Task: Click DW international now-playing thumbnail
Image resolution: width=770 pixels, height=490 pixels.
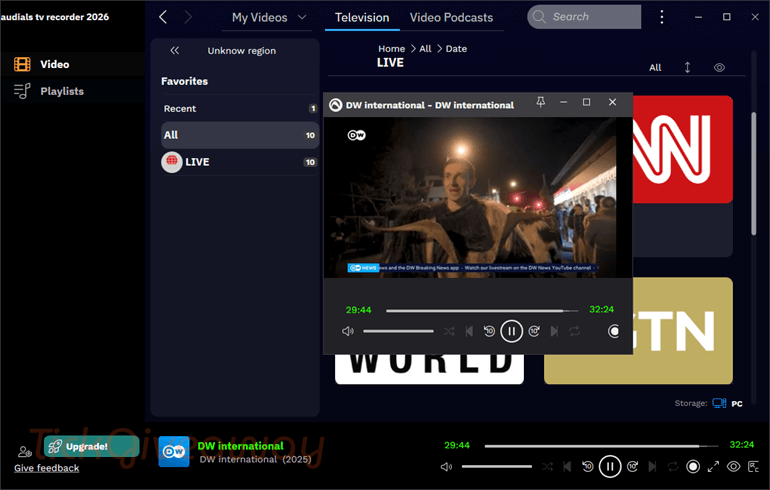Action: pyautogui.click(x=174, y=452)
